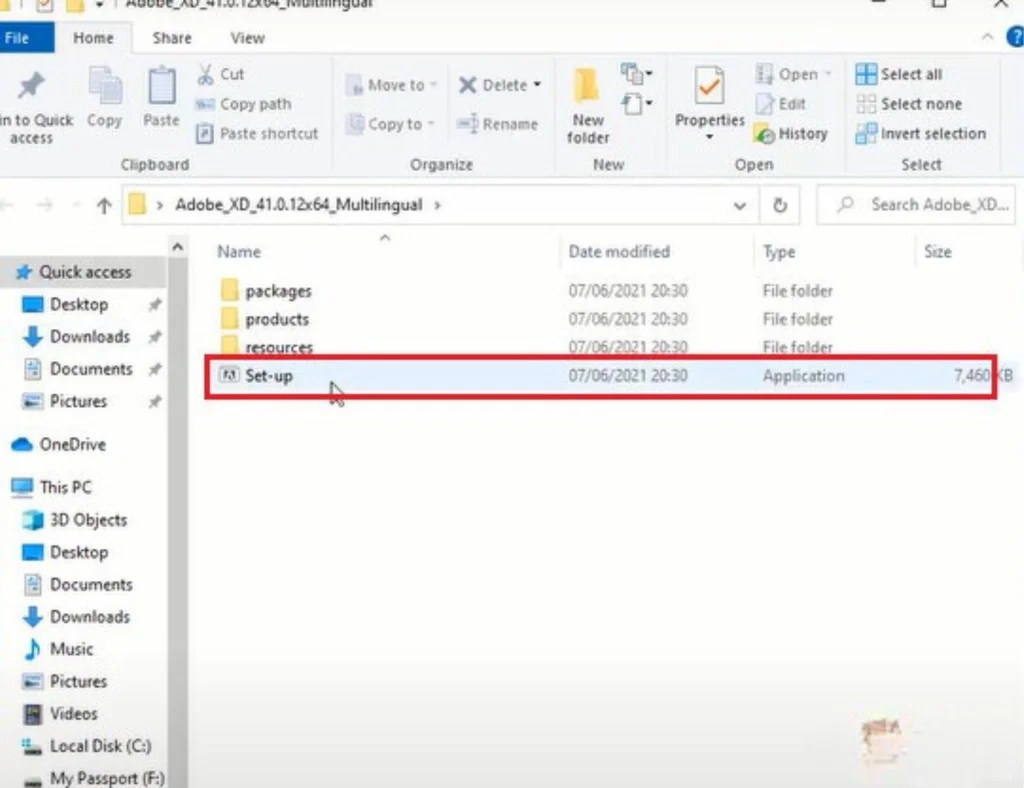Image resolution: width=1024 pixels, height=788 pixels.
Task: Click the products folder icon
Action: (x=229, y=319)
